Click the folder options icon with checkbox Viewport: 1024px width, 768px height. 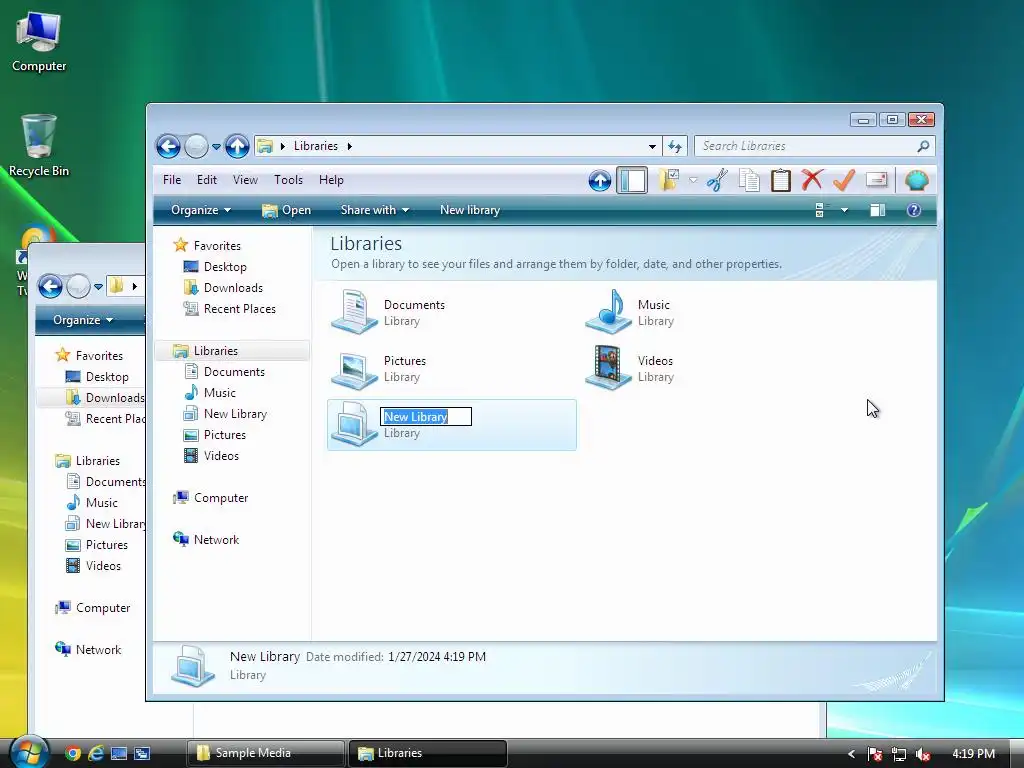[x=669, y=180]
